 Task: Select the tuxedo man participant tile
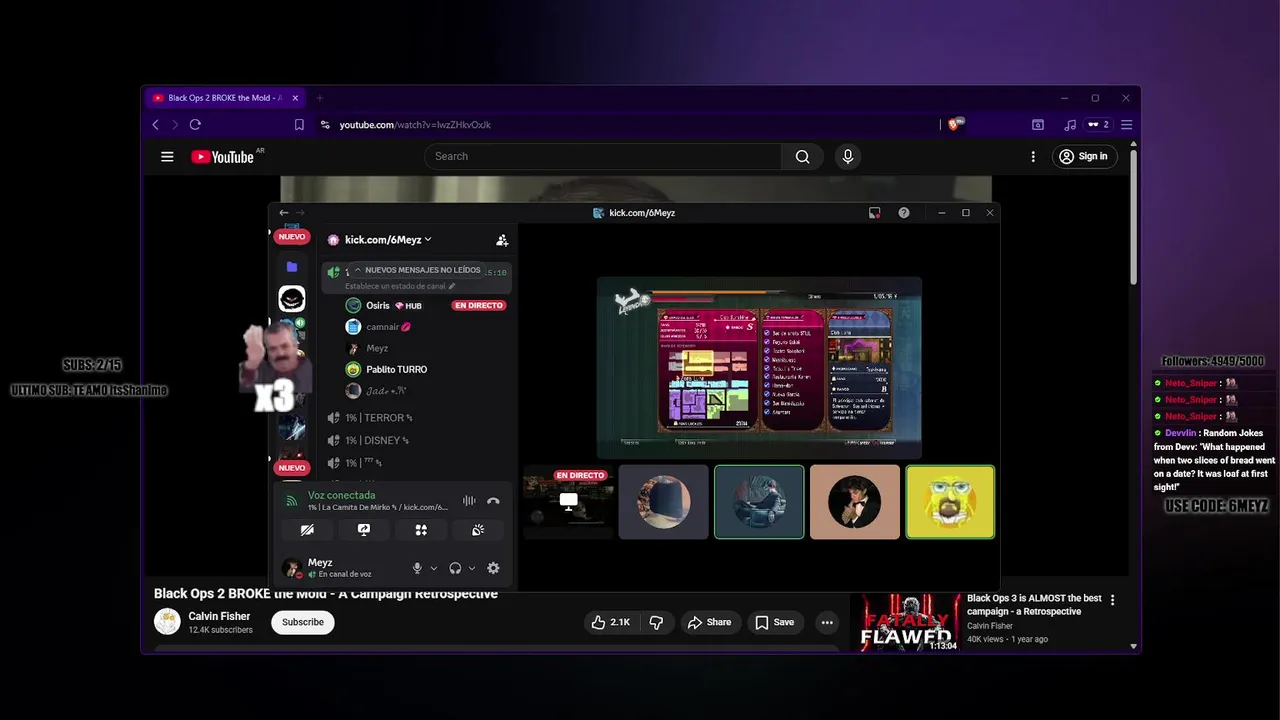point(855,502)
